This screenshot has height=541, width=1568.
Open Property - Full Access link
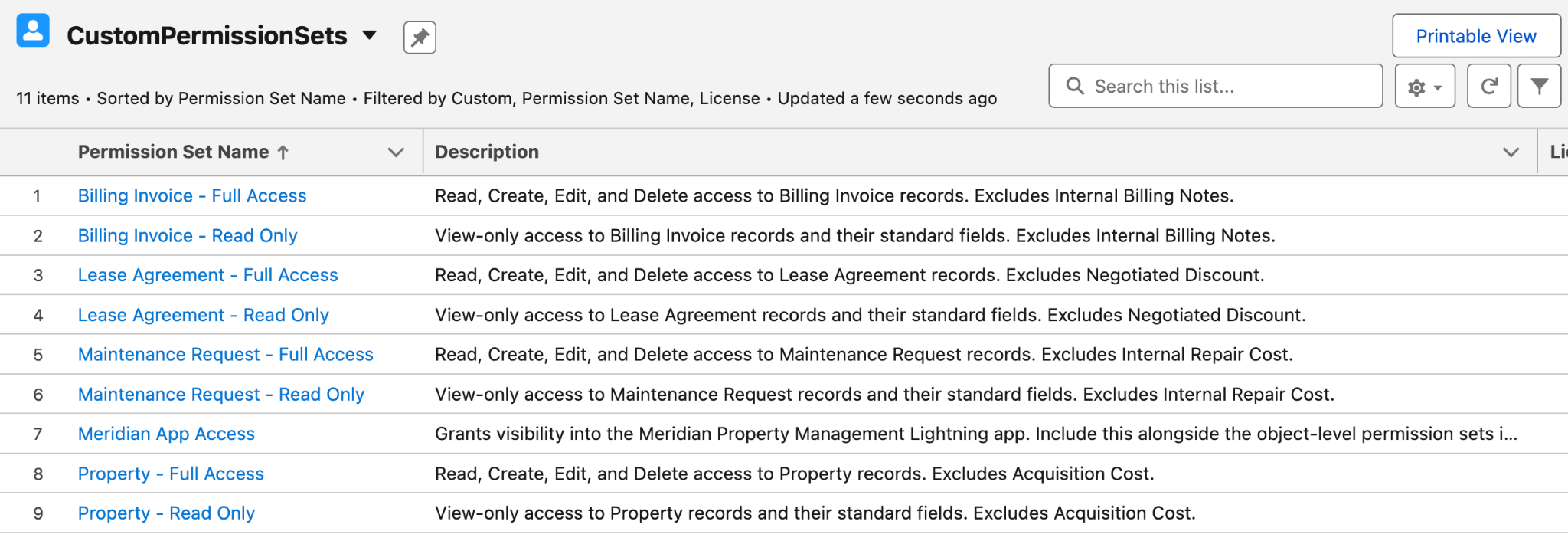(171, 474)
